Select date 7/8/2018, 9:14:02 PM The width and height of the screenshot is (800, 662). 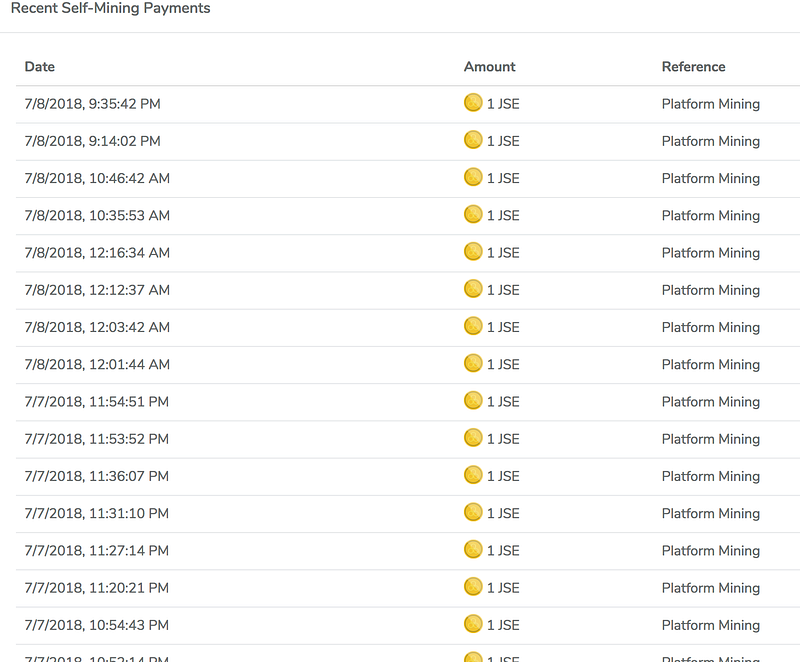(x=92, y=141)
